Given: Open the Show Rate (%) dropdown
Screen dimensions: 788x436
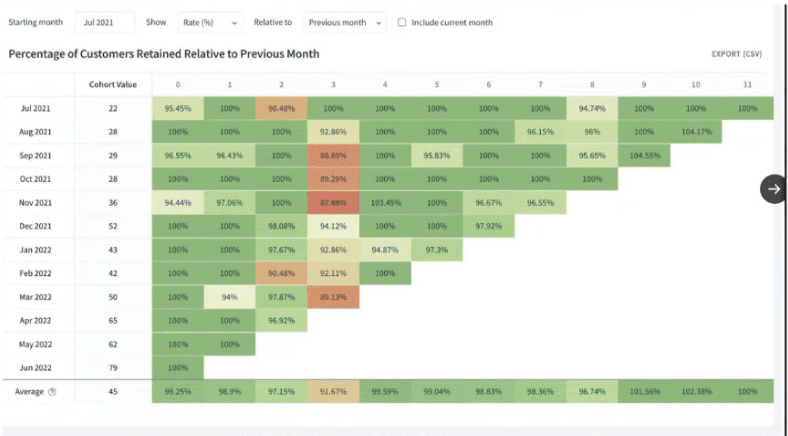Looking at the screenshot, I should click(x=208, y=22).
